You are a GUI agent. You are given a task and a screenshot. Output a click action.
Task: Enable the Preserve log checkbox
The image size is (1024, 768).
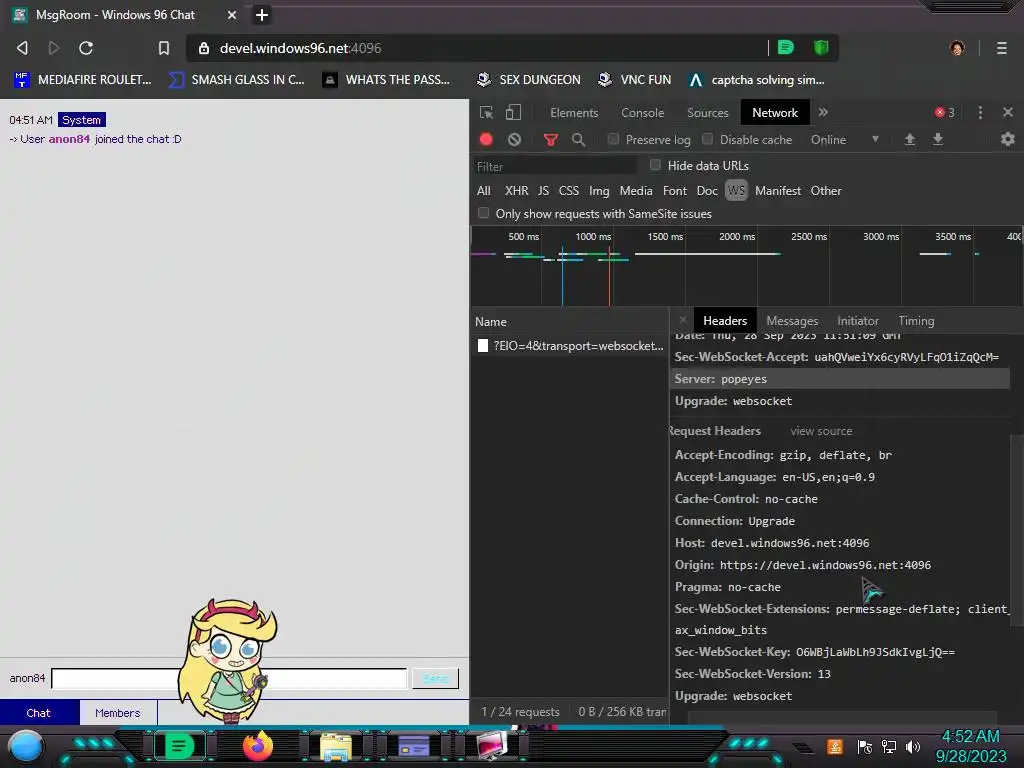point(613,138)
